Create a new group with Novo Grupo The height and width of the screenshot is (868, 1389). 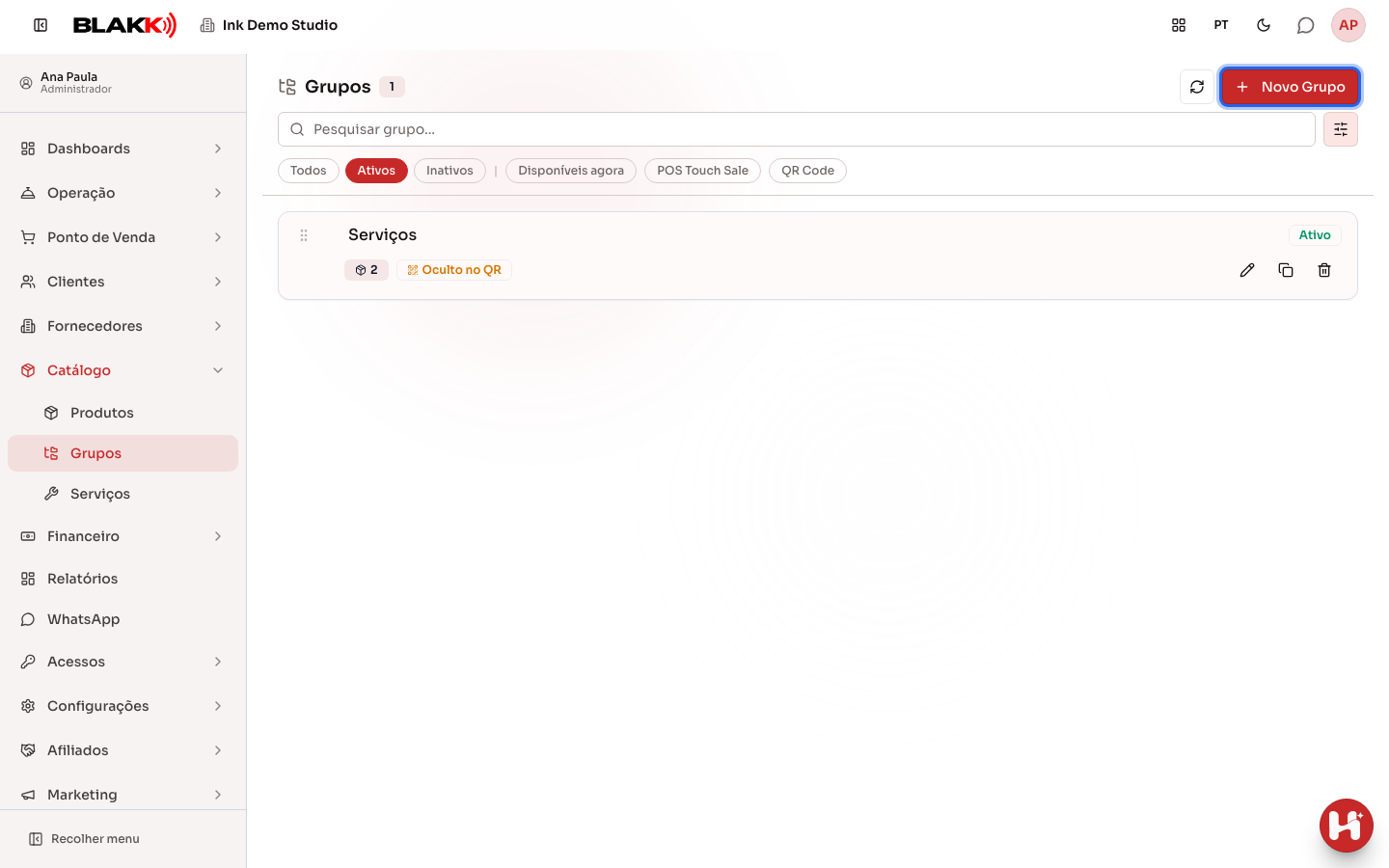pyautogui.click(x=1290, y=87)
